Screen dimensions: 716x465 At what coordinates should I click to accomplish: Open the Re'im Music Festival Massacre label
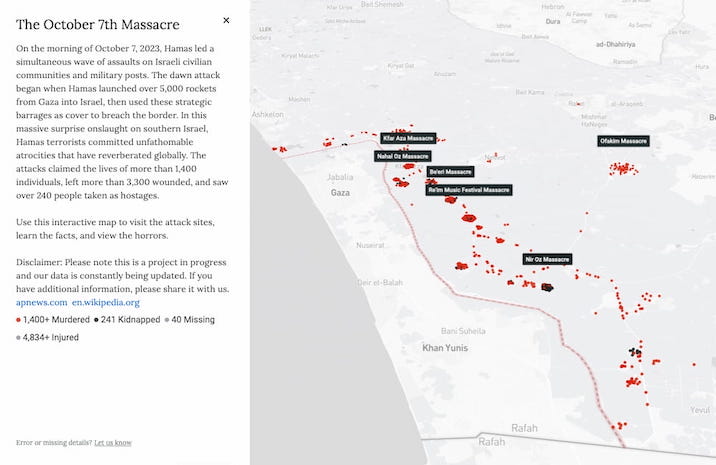(x=469, y=190)
